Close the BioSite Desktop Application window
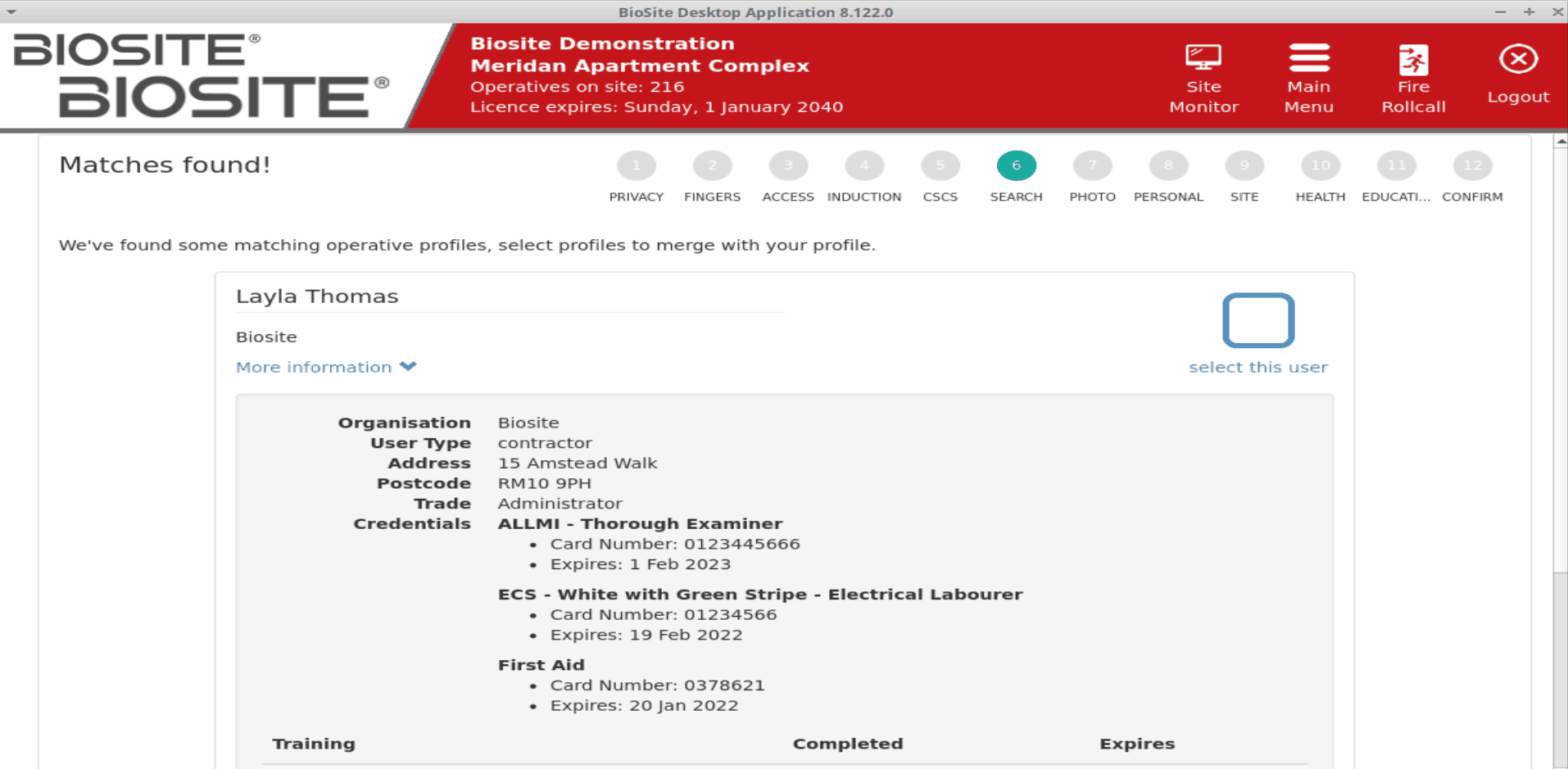Image resolution: width=1568 pixels, height=769 pixels. click(1557, 11)
